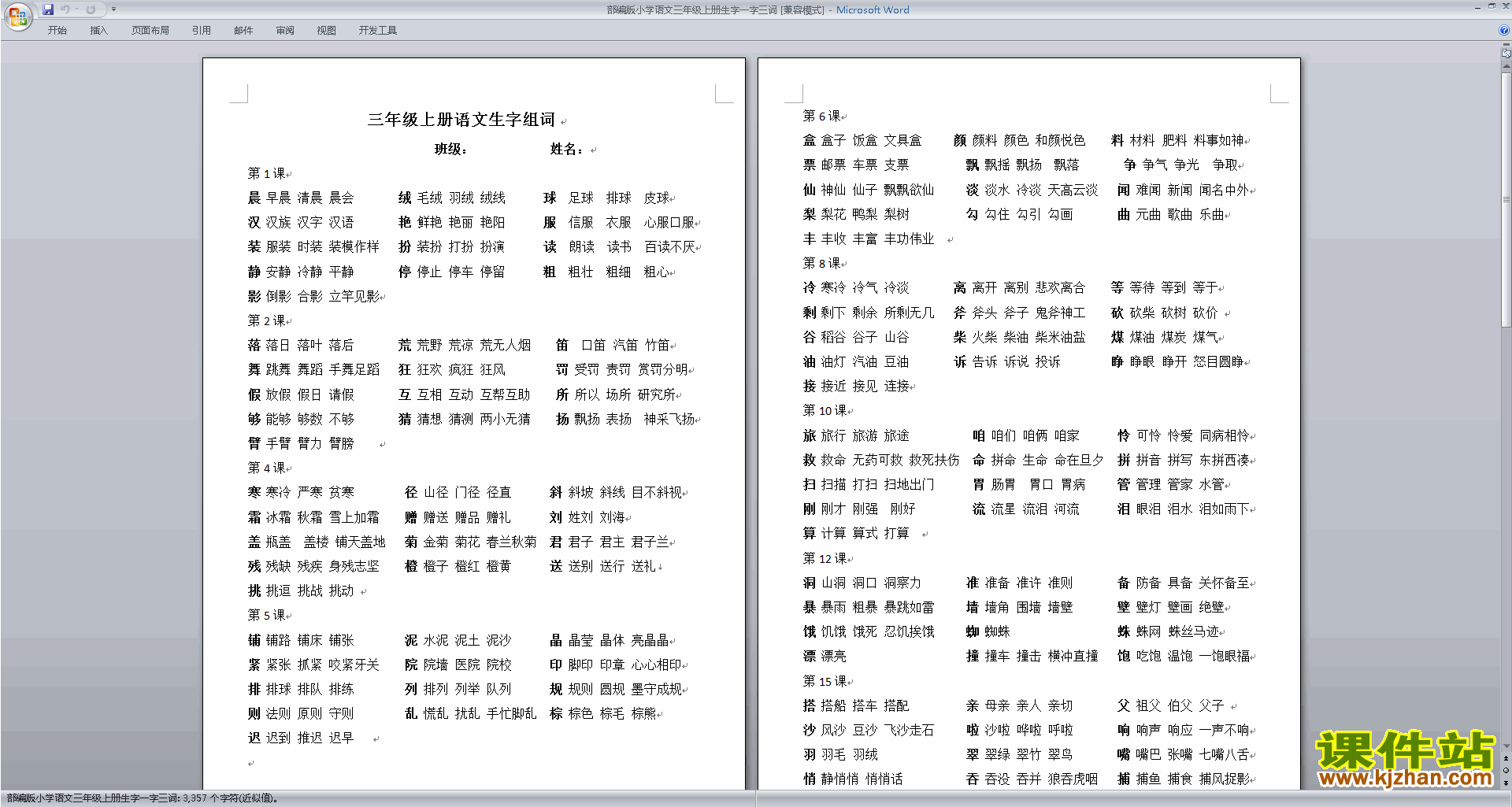Click the scrollbar up arrow
This screenshot has width=1512, height=807.
point(1506,67)
